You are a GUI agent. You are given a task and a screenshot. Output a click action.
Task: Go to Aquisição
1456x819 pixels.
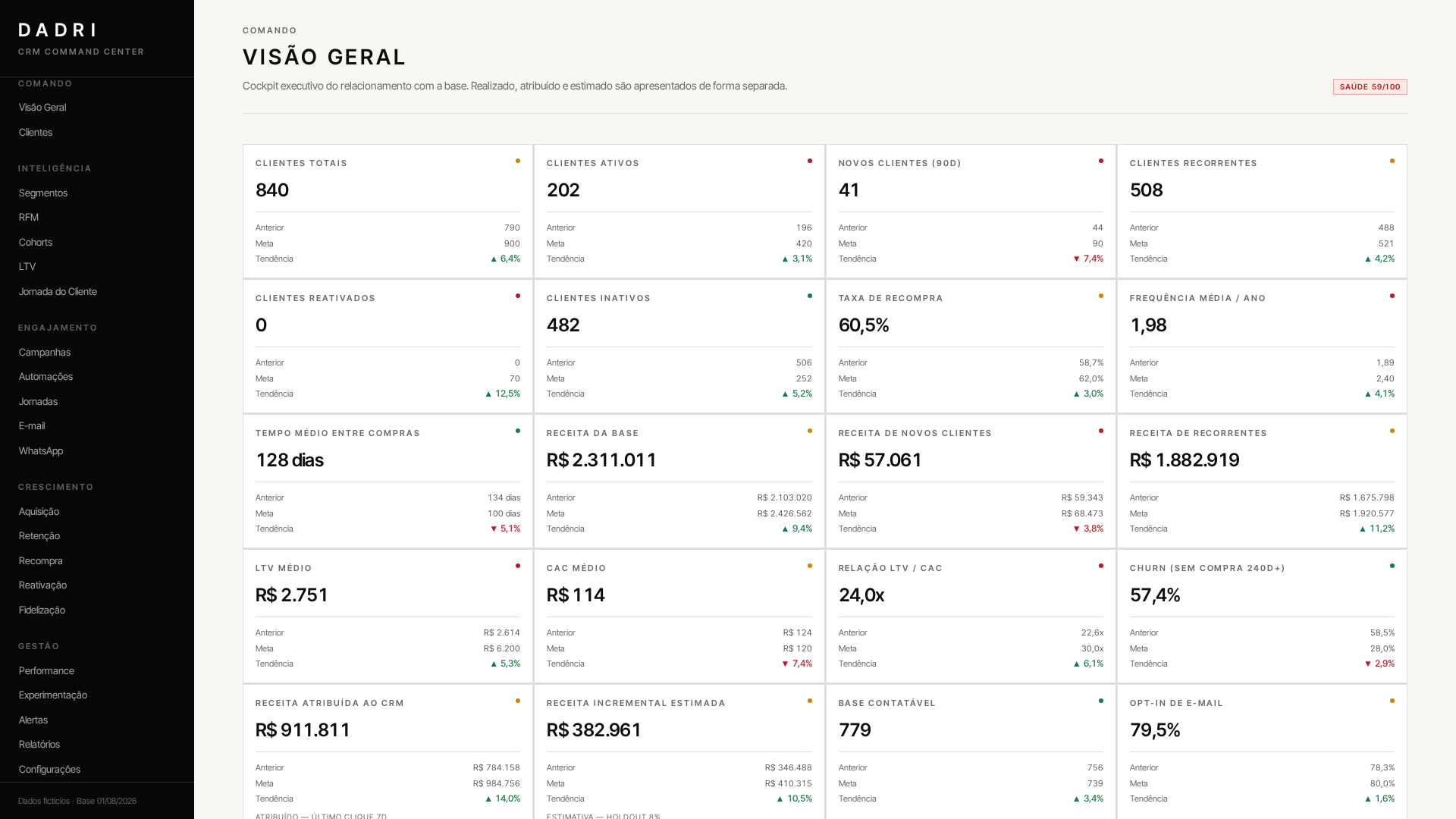click(x=39, y=512)
